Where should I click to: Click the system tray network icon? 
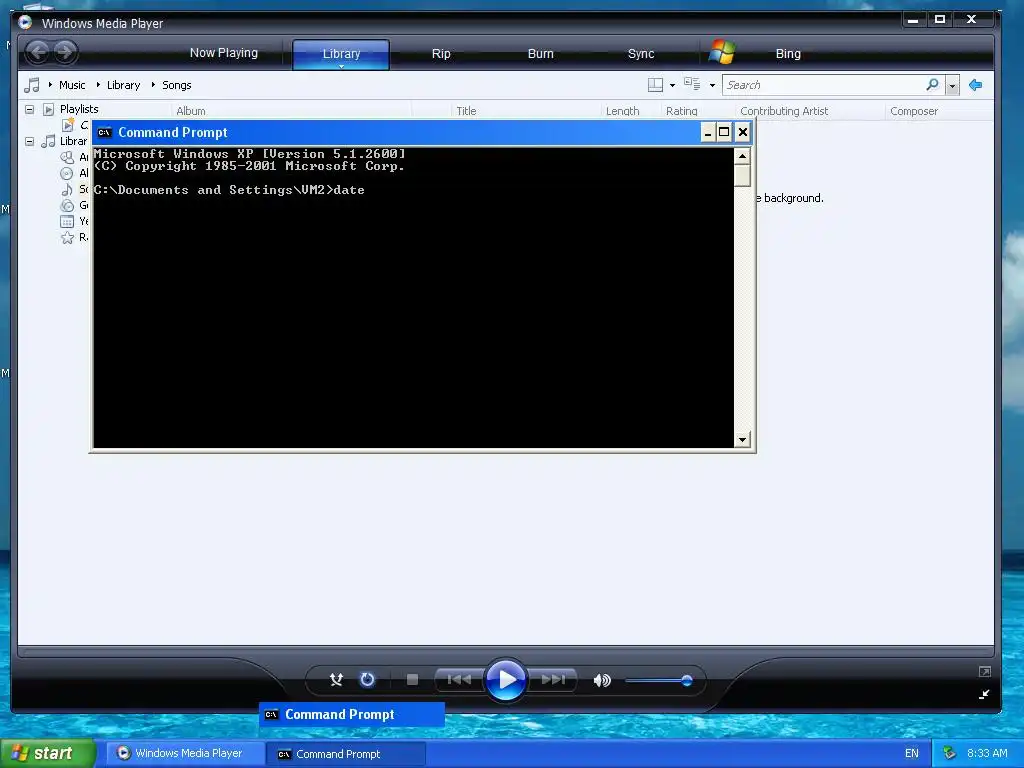[950, 753]
